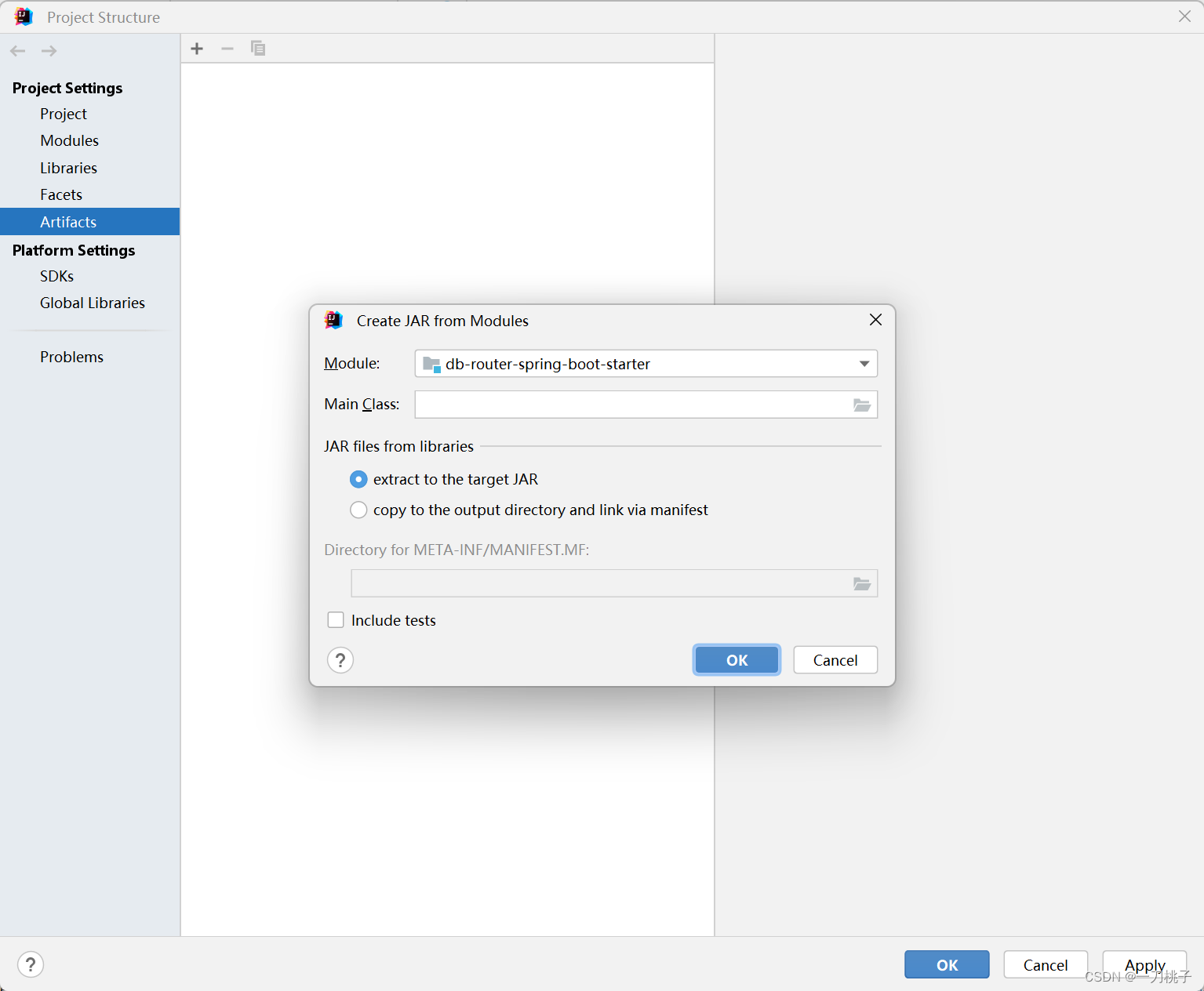The image size is (1204, 991).
Task: Select 'extract to the target JAR' option
Action: (358, 479)
